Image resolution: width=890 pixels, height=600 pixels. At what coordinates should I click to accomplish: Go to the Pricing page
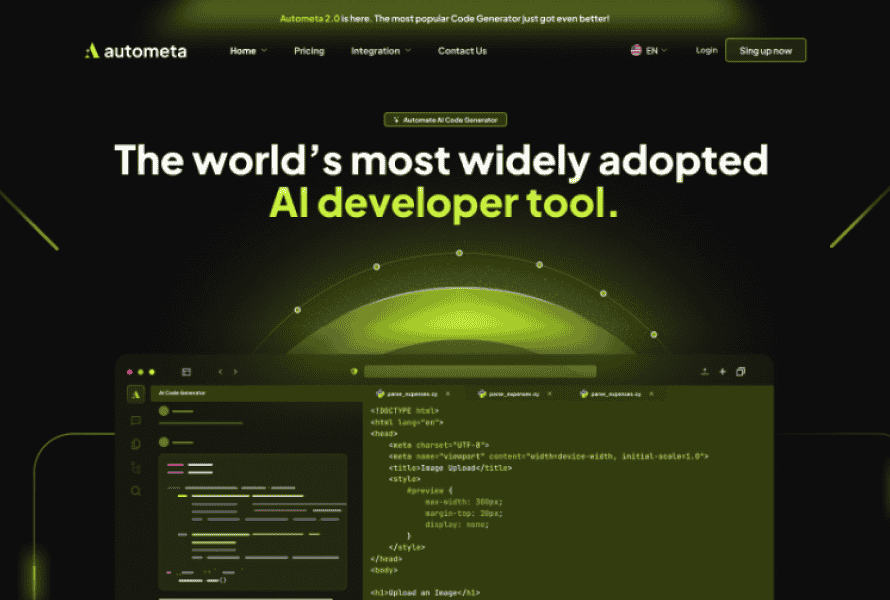click(309, 51)
